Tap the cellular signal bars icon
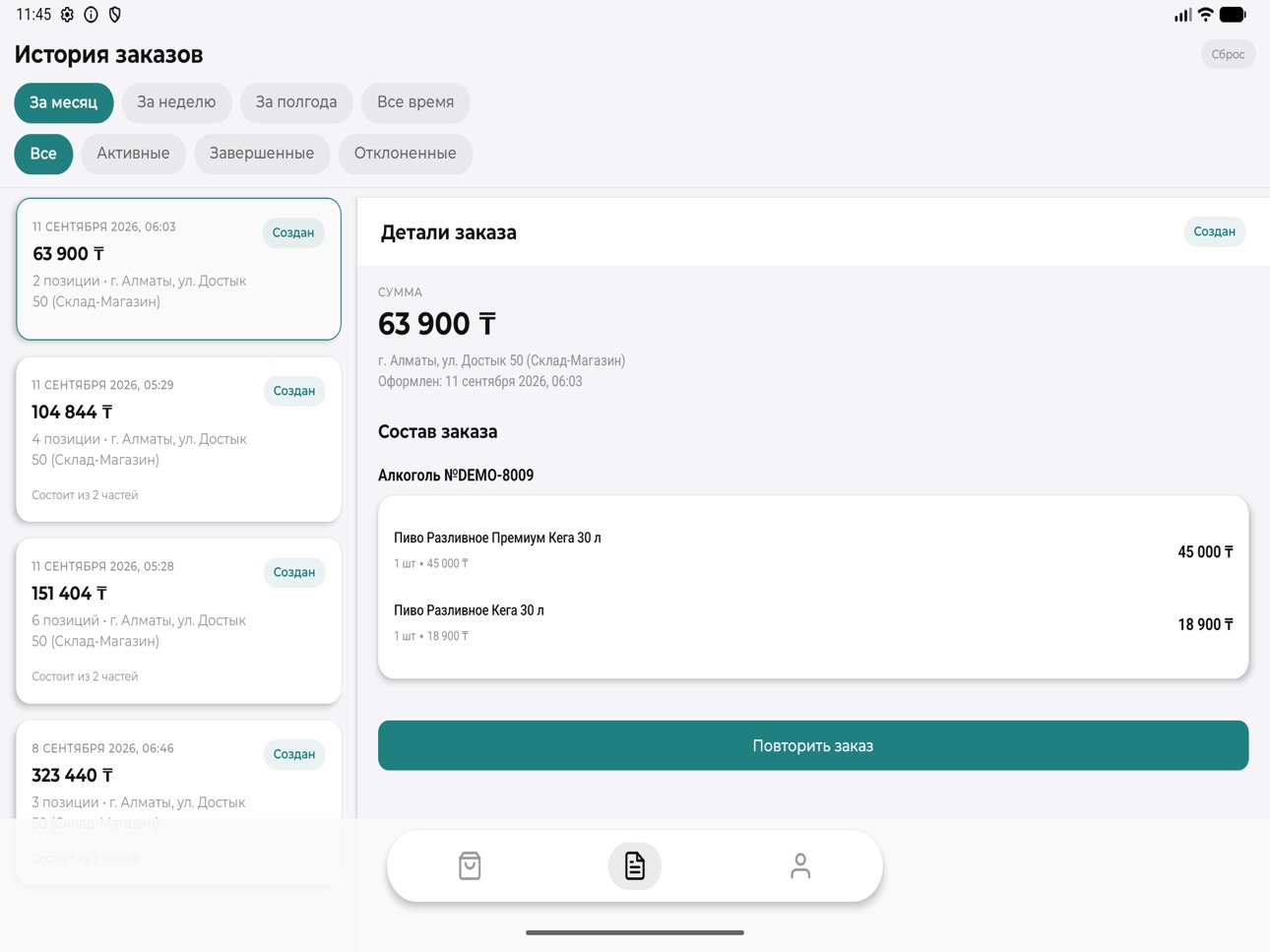Screen dimensions: 1270x952 pyautogui.click(x=1182, y=15)
